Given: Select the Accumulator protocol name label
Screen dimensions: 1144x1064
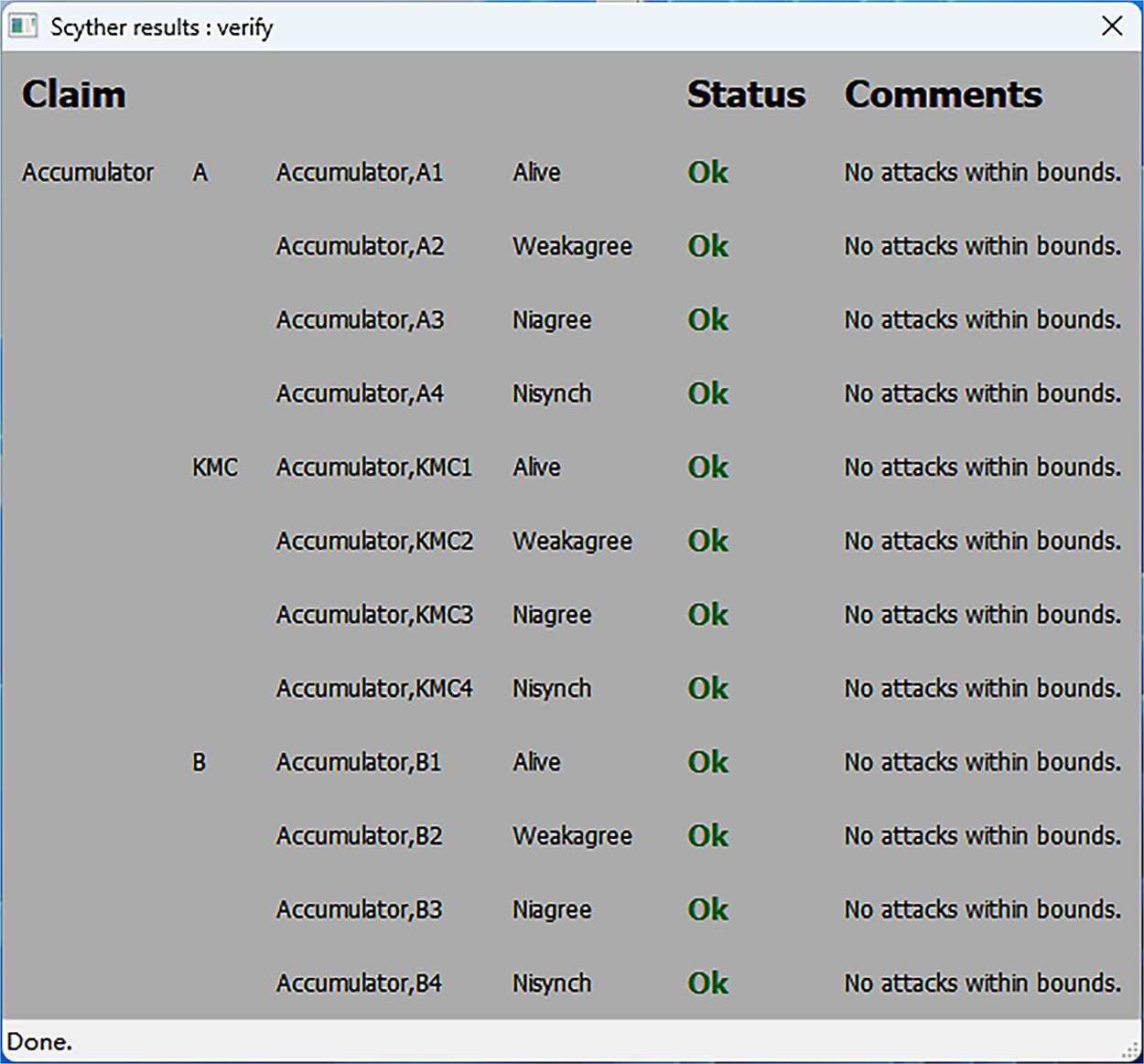Looking at the screenshot, I should click(x=88, y=173).
